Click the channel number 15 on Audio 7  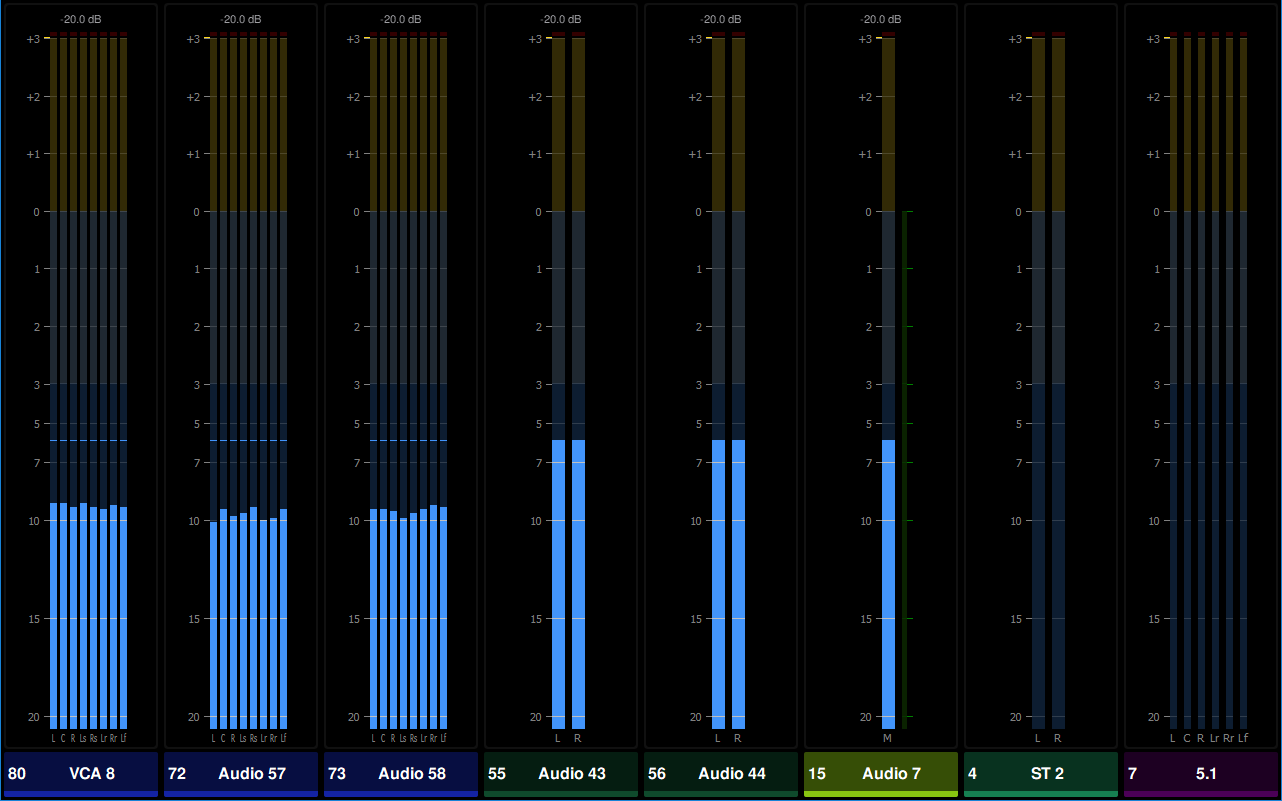click(x=817, y=773)
